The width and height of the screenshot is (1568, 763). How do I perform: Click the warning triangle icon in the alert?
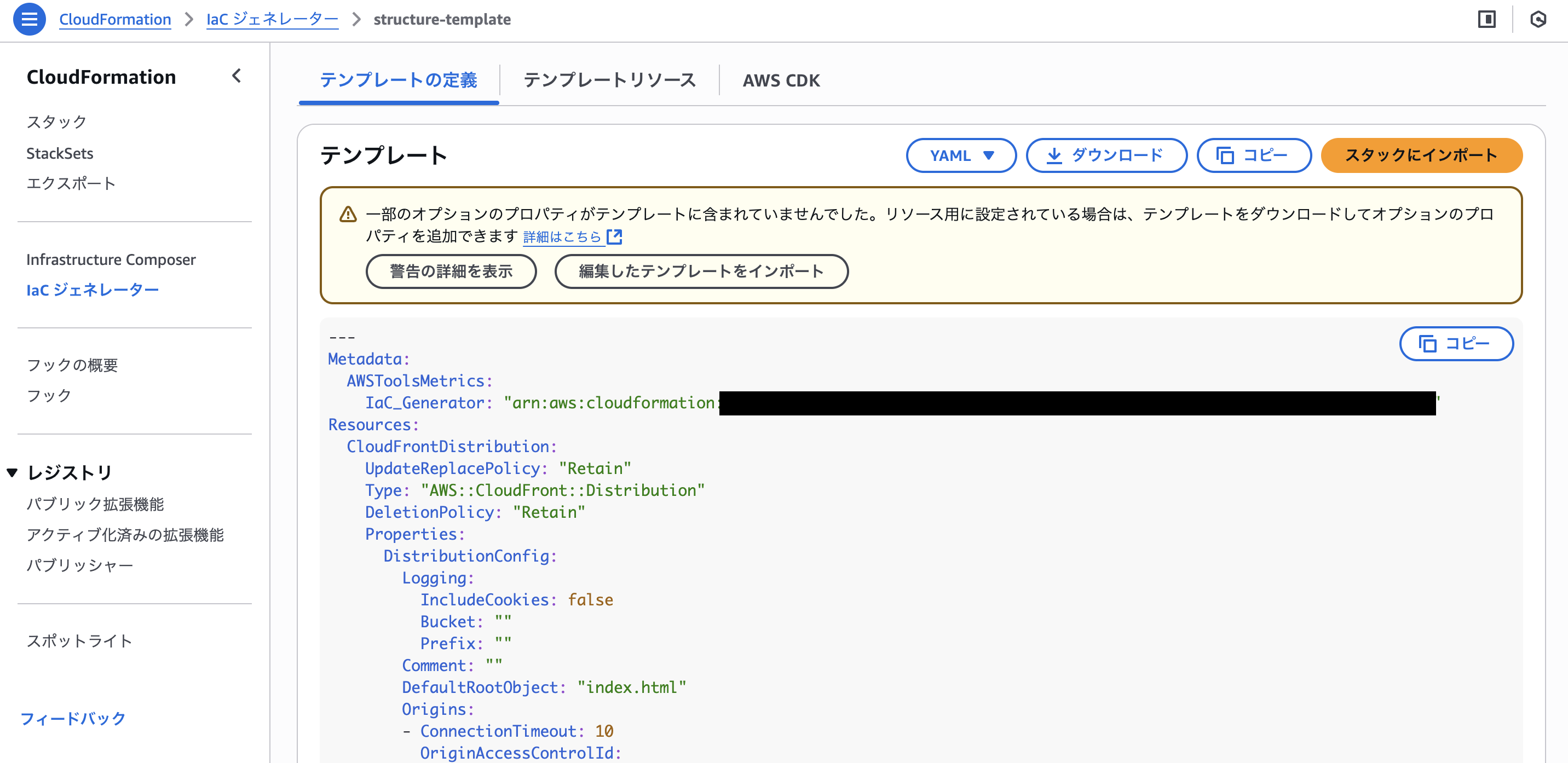click(348, 214)
